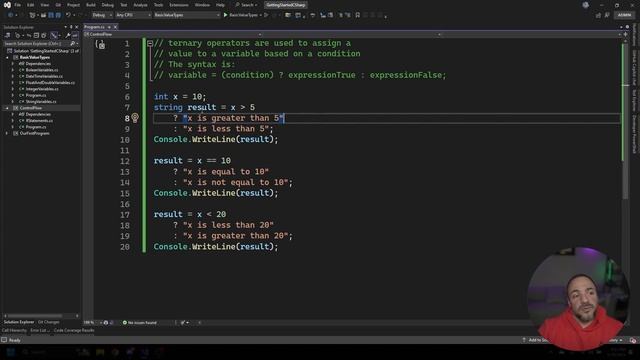Open the Any CPU platform dropdown
This screenshot has height=360, width=640.
point(133,15)
